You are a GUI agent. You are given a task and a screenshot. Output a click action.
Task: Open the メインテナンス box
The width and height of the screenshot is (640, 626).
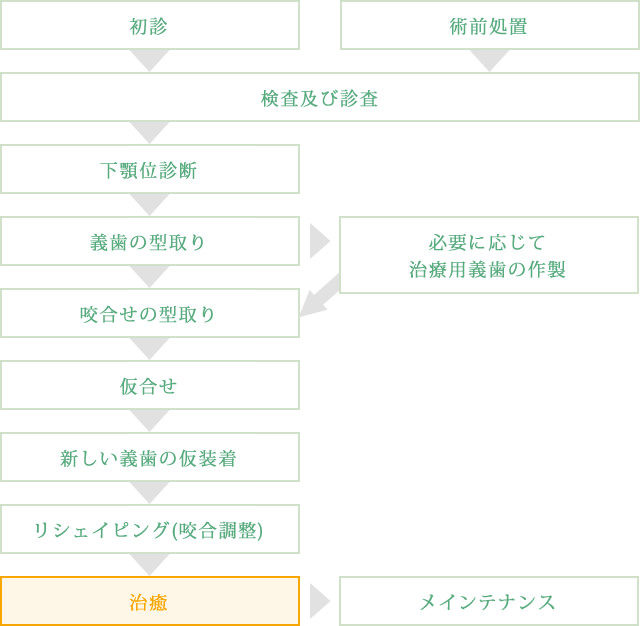(489, 601)
